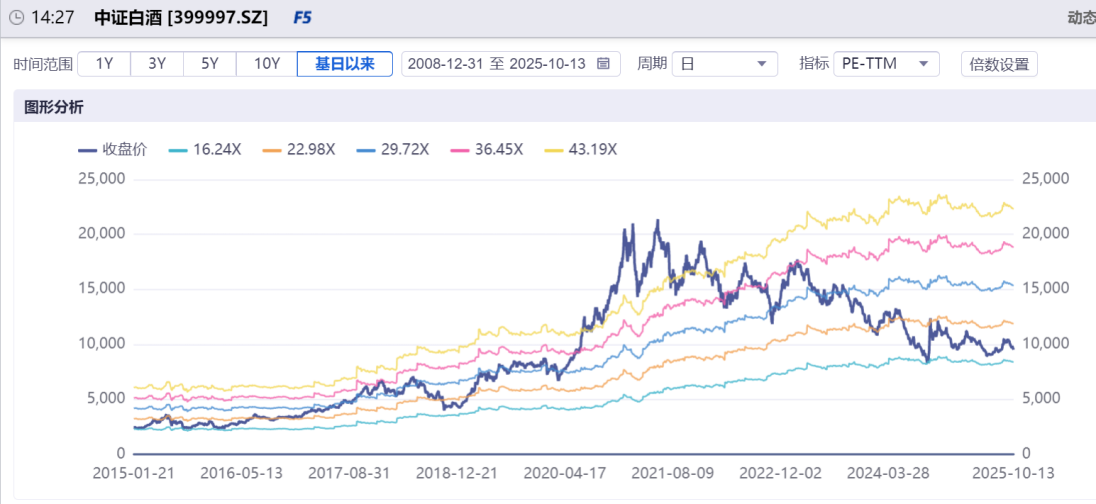Click the blue F5 refresh icon
Viewport: 1096px width, 504px height.
click(x=301, y=18)
